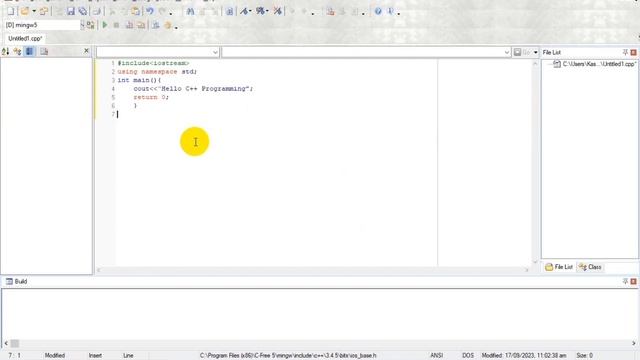
Task: Click Build panel scrollbar right arrow
Action: click(633, 343)
